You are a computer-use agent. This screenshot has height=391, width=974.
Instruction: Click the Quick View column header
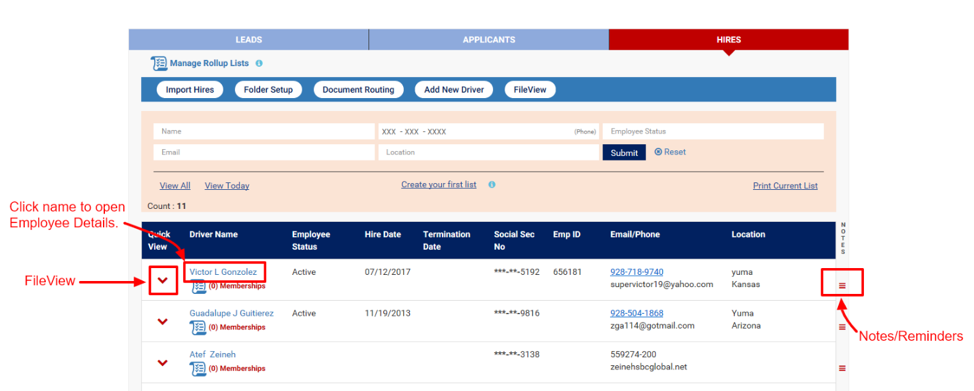tap(158, 240)
